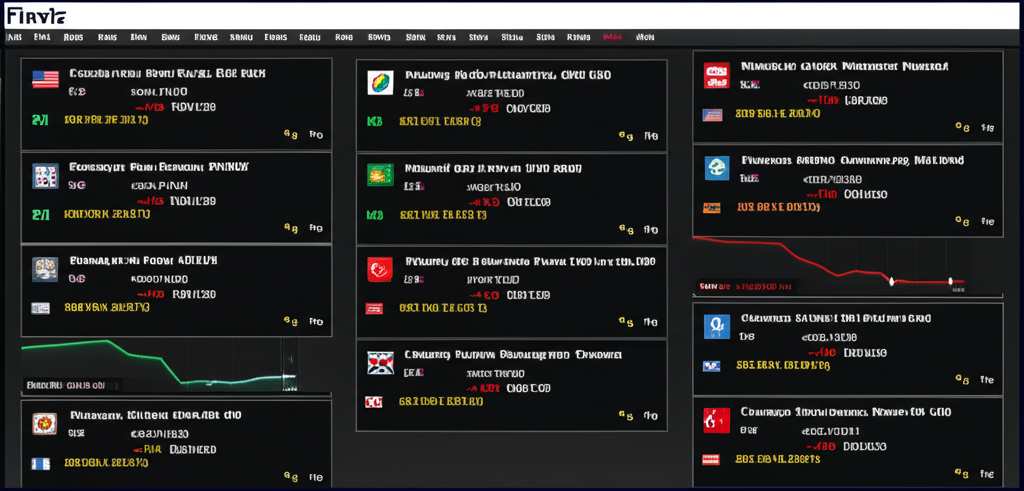Click the red square icon in the top-right card
The height and width of the screenshot is (491, 1024).
[715, 74]
